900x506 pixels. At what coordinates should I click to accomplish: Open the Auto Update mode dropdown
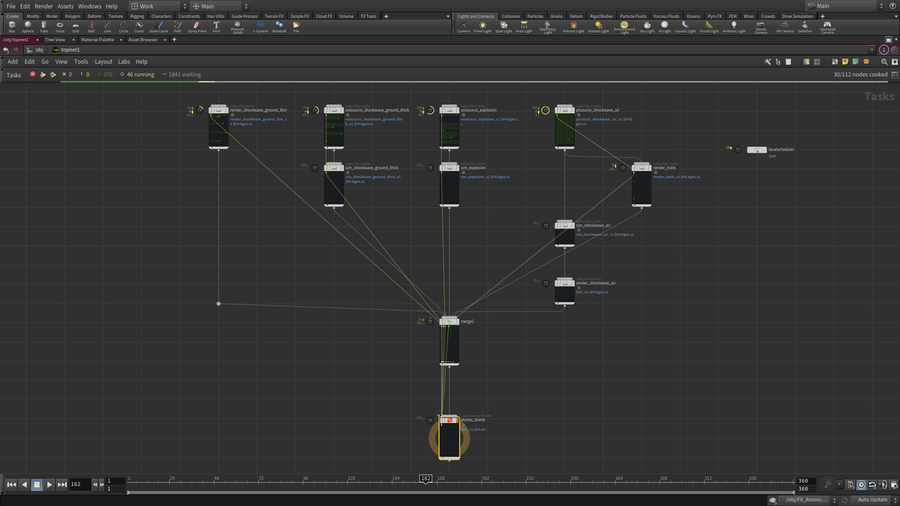point(875,500)
